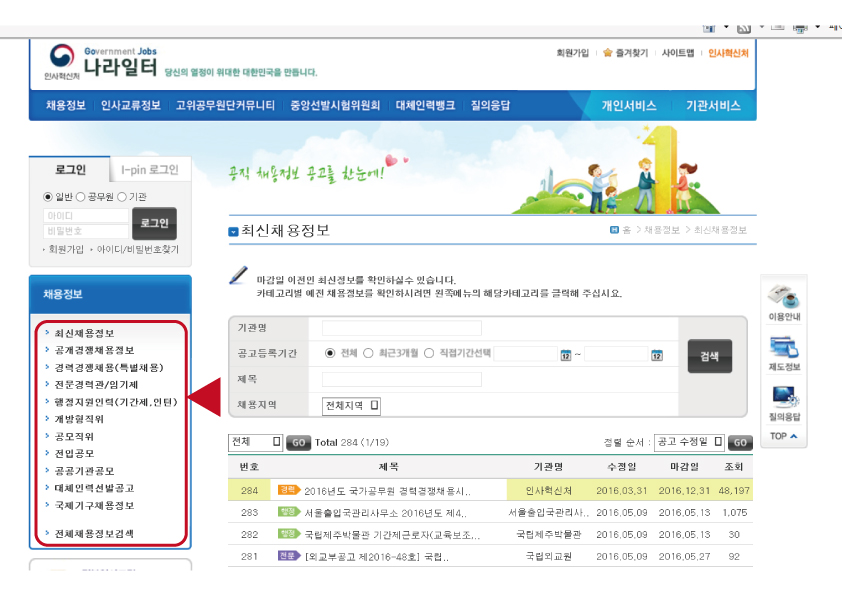Click the 즐겨찾기 star icon

[607, 53]
